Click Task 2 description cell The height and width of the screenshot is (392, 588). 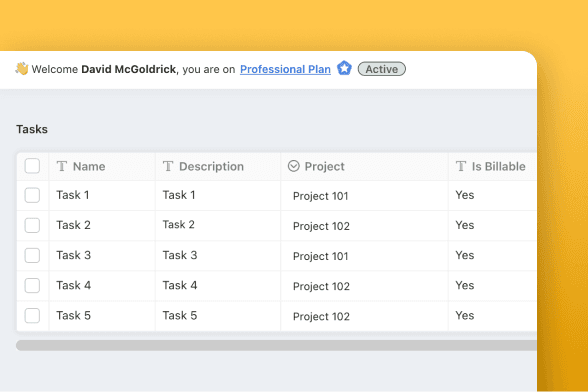point(218,225)
